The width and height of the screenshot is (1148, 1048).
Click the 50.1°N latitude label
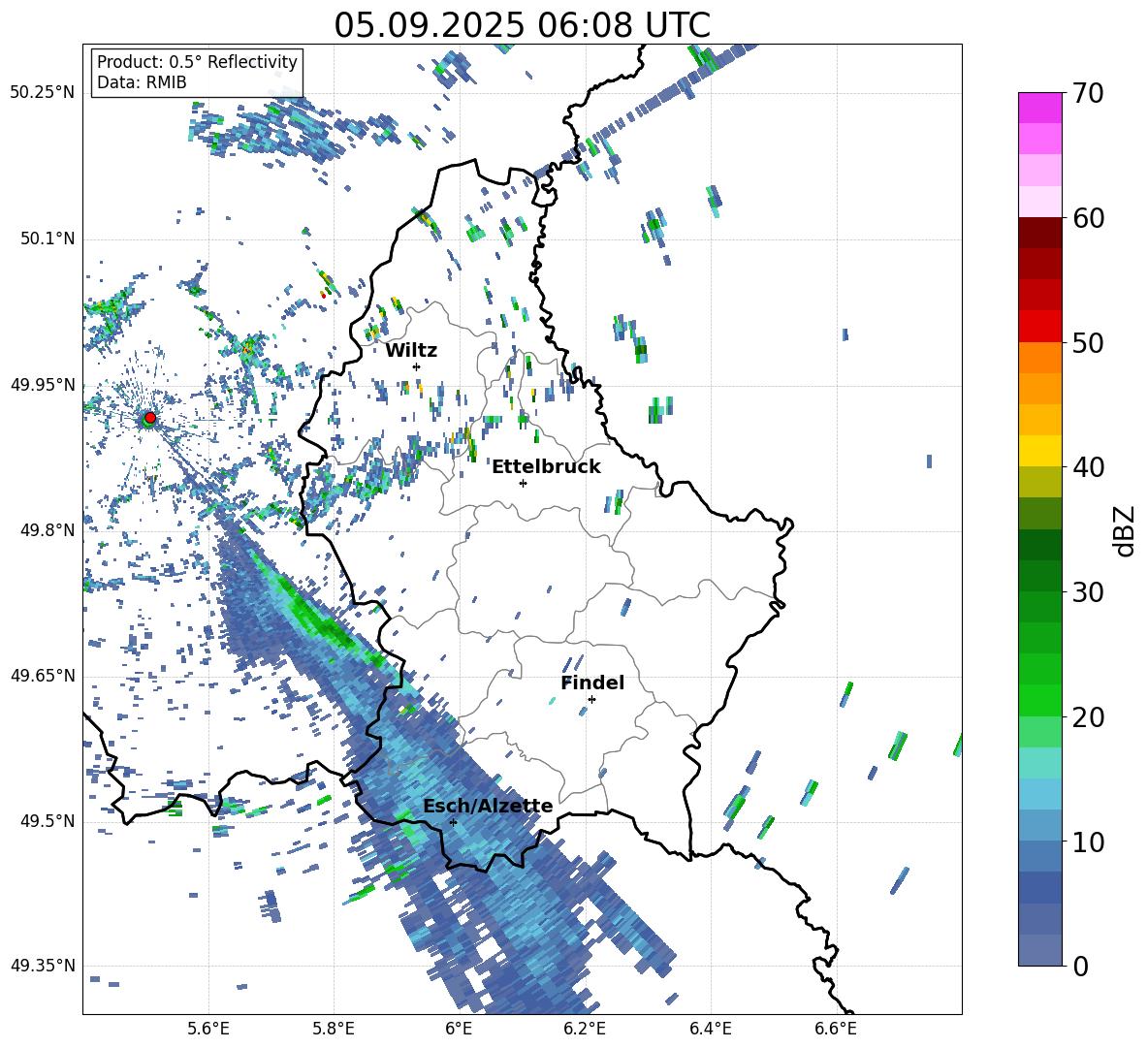pyautogui.click(x=47, y=238)
